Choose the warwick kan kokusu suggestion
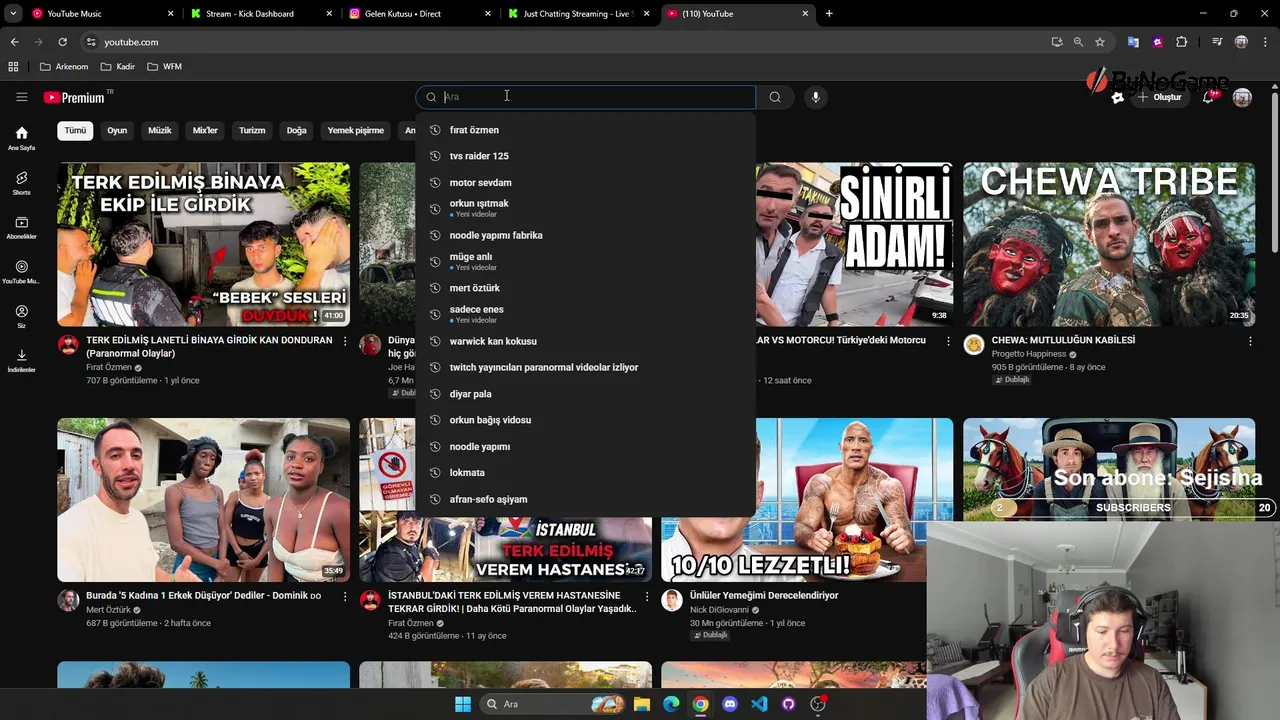Screen dimensions: 1280x720 click(x=585, y=341)
